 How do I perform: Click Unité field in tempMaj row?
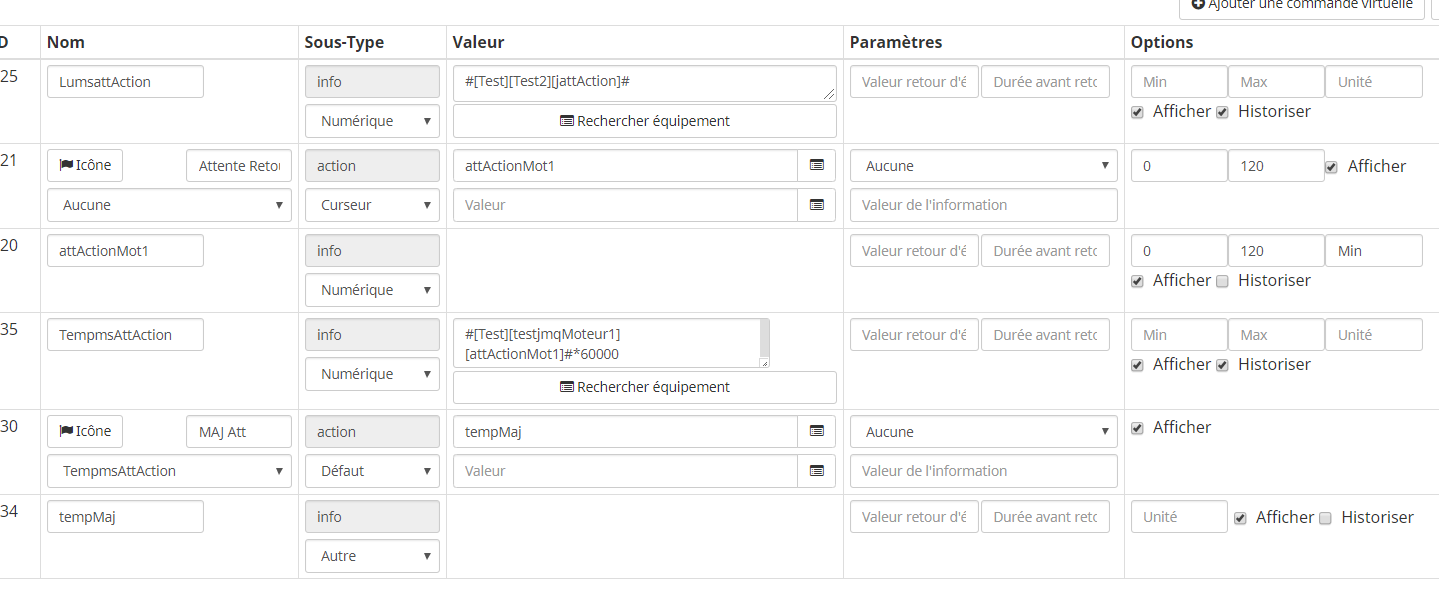pos(1178,517)
